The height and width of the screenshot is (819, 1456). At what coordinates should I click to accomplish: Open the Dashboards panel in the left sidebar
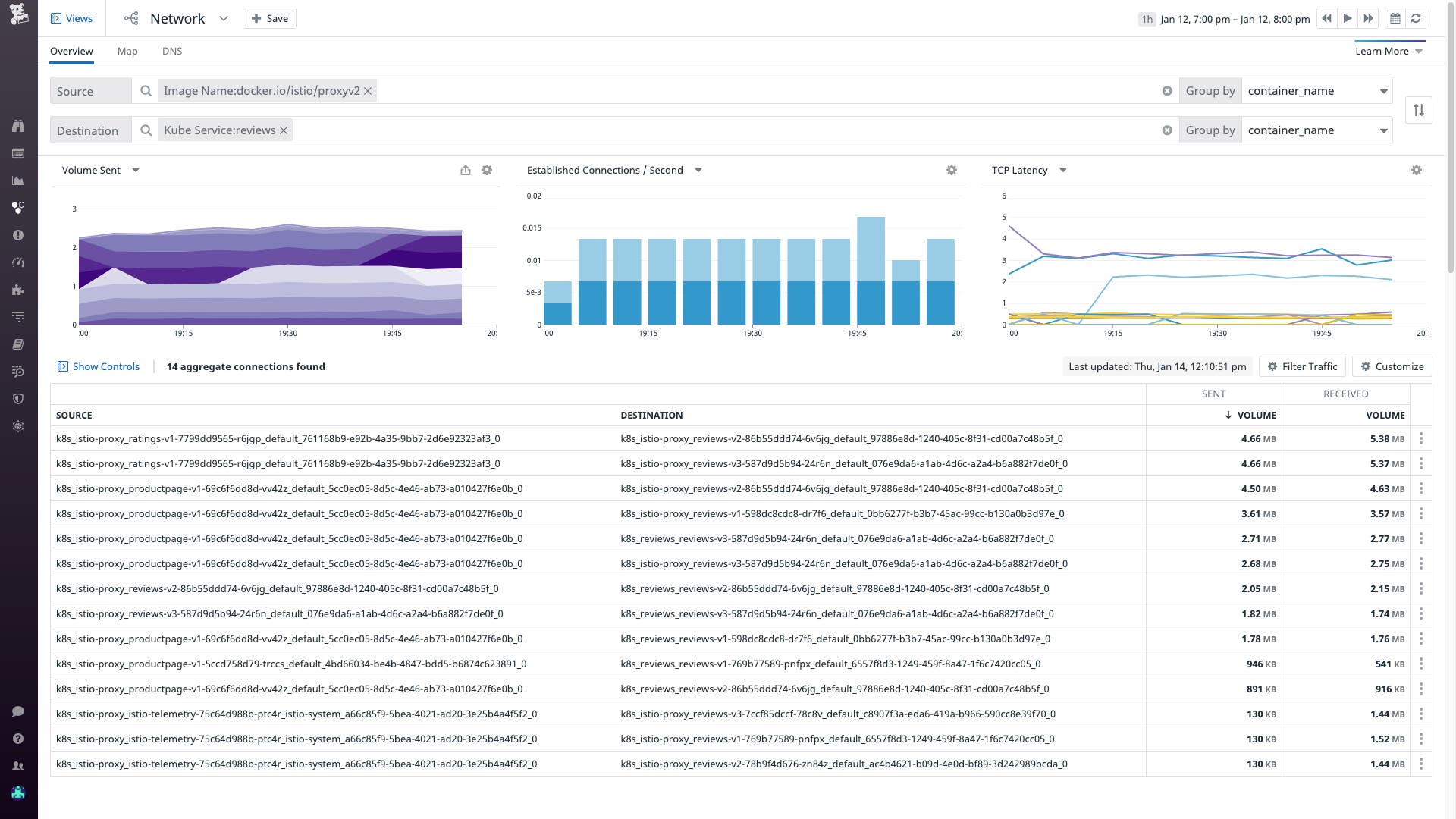(x=18, y=153)
